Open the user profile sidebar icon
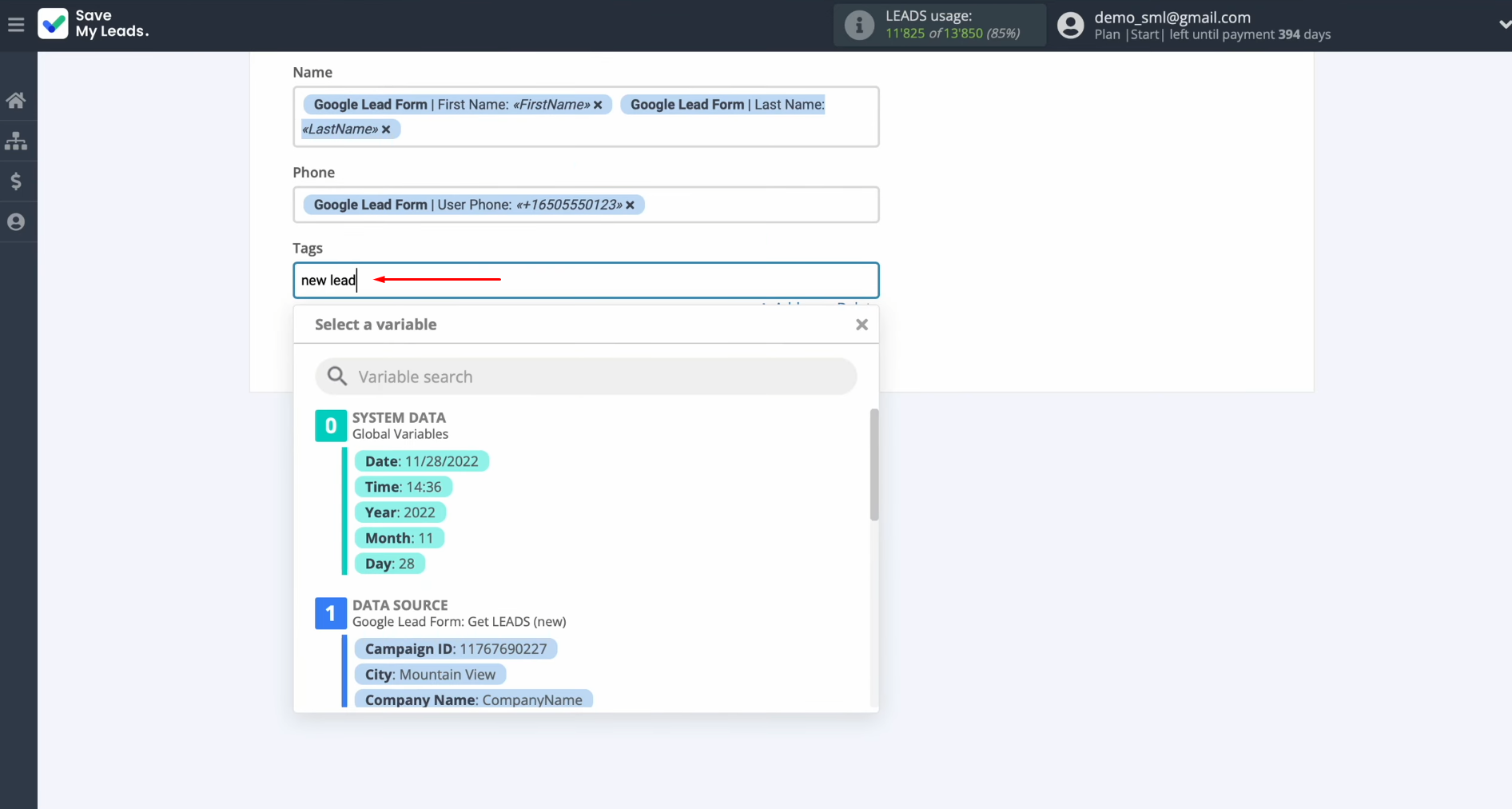This screenshot has width=1512, height=809. click(x=16, y=222)
